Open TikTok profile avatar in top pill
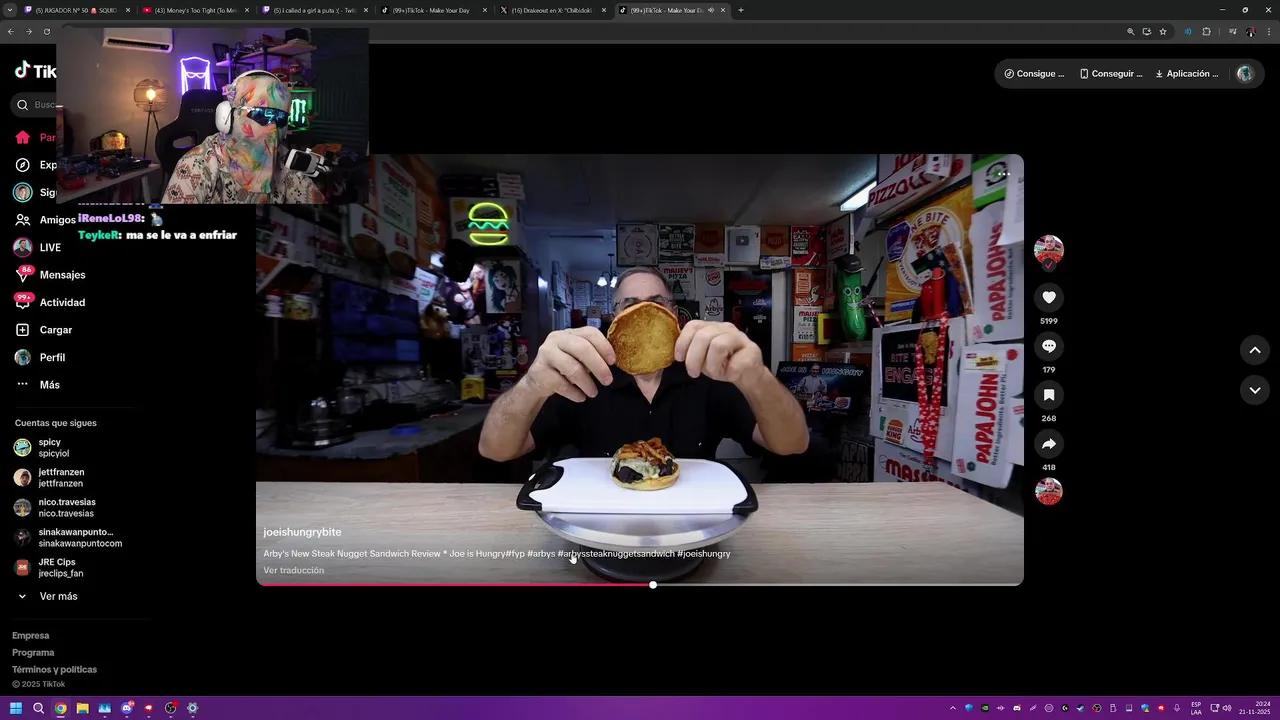This screenshot has height=720, width=1280. (x=1244, y=74)
